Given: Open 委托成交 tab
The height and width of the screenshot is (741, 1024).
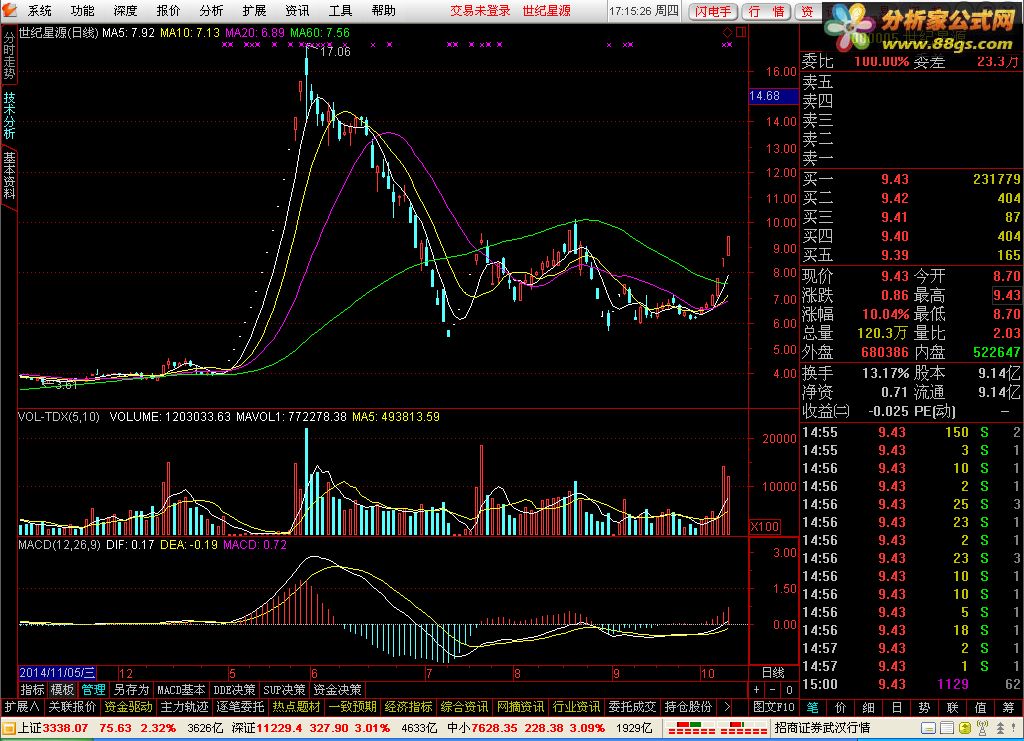Looking at the screenshot, I should coord(632,707).
